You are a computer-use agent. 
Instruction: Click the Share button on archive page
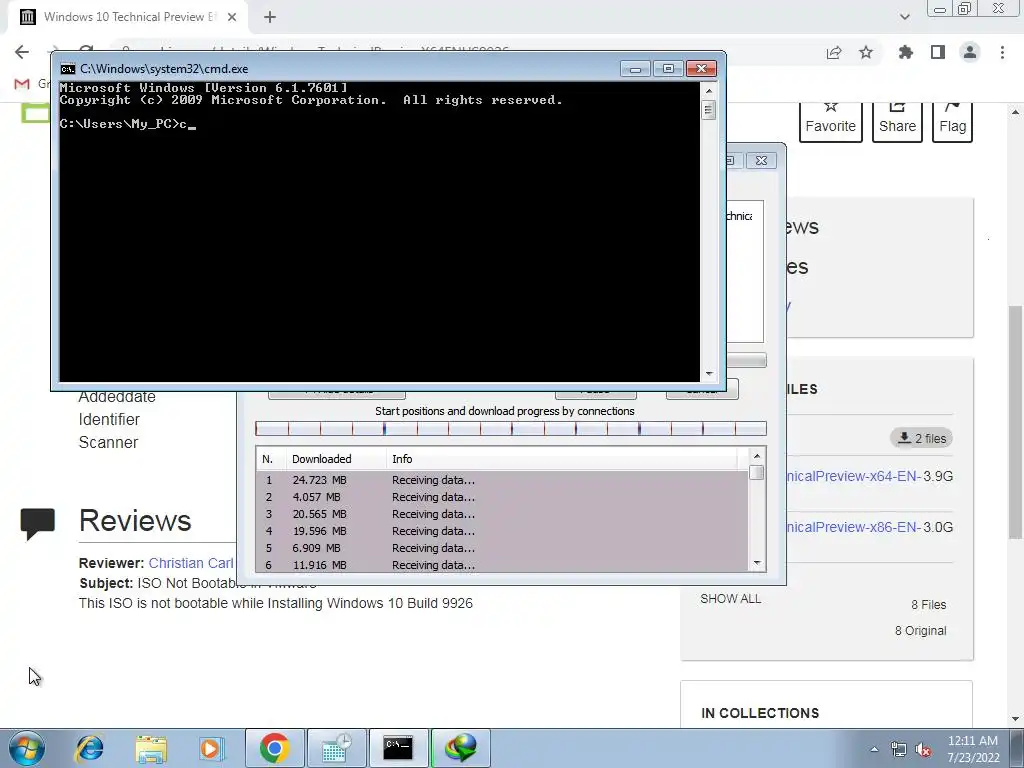click(x=897, y=121)
